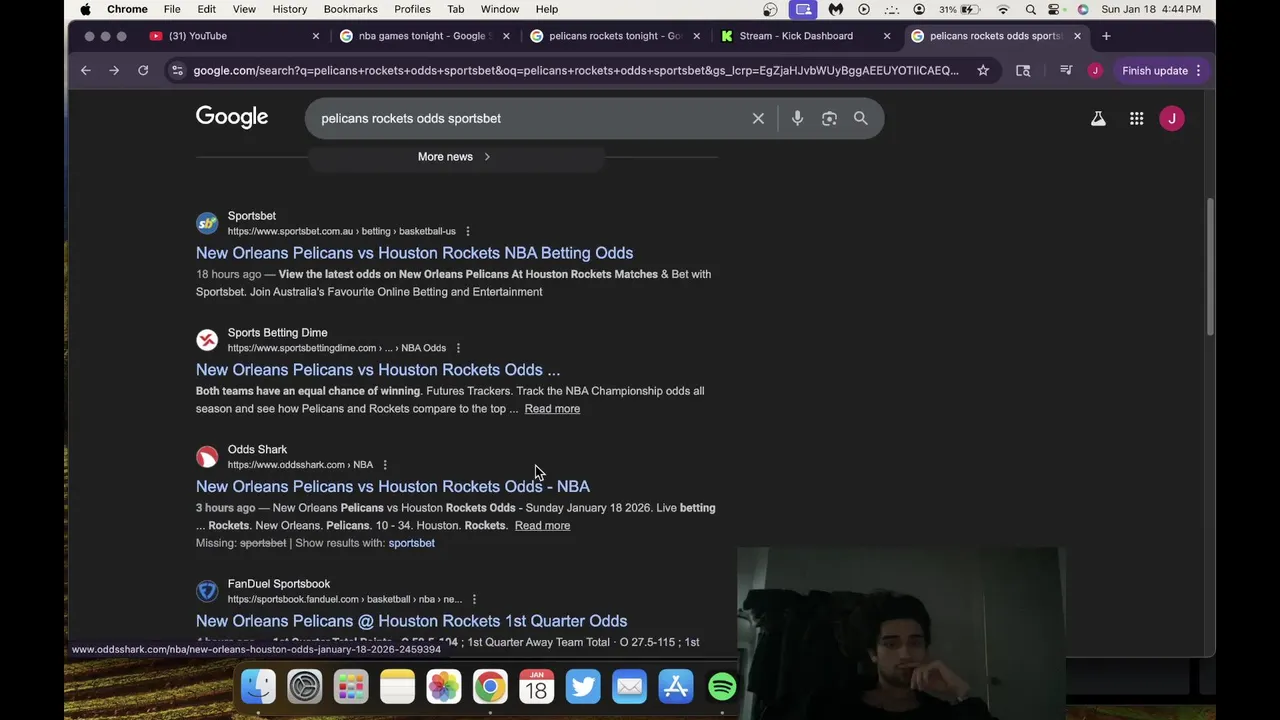This screenshot has width=1280, height=720.
Task: Open Siri from the menu bar
Action: pos(1082,9)
